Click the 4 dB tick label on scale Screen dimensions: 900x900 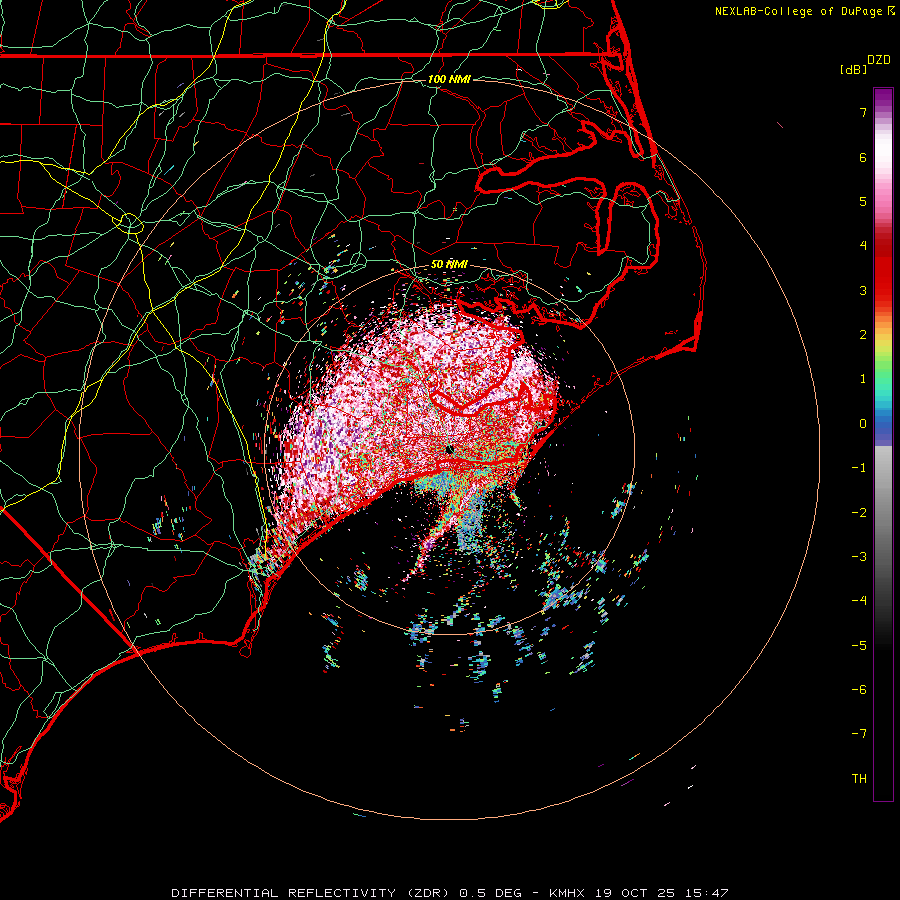(863, 246)
